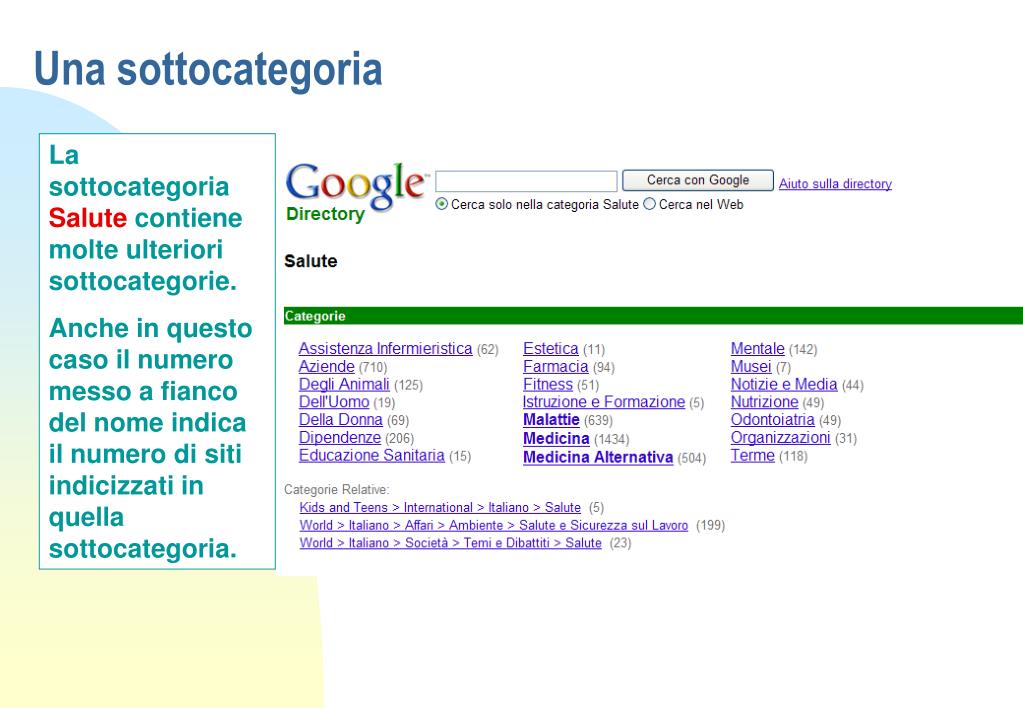The image size is (1023, 708).
Task: Click the Google Directory logo
Action: [x=357, y=192]
